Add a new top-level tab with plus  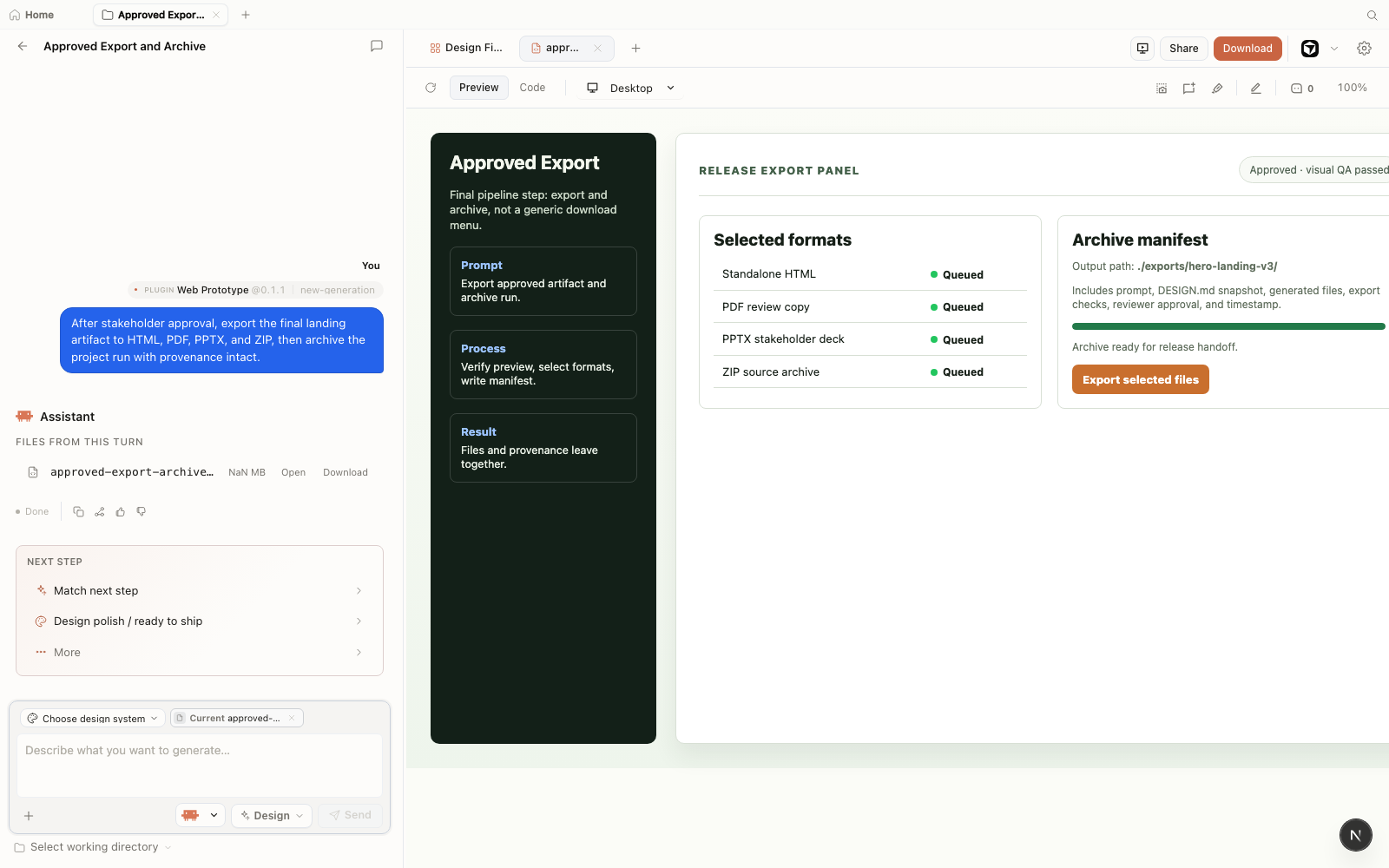[246, 15]
